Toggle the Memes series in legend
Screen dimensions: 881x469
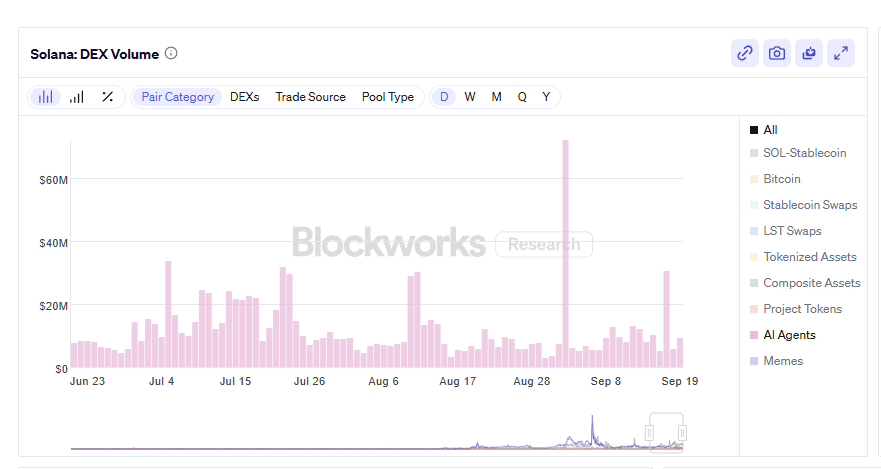pyautogui.click(x=776, y=361)
